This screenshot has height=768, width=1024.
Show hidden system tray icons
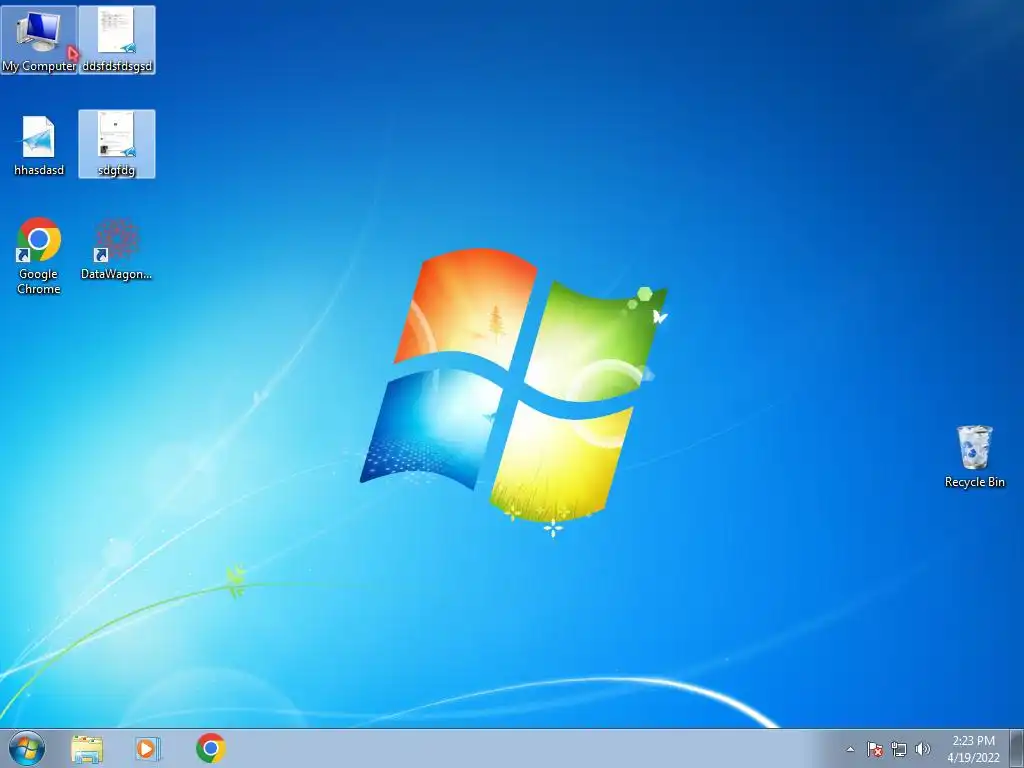850,749
